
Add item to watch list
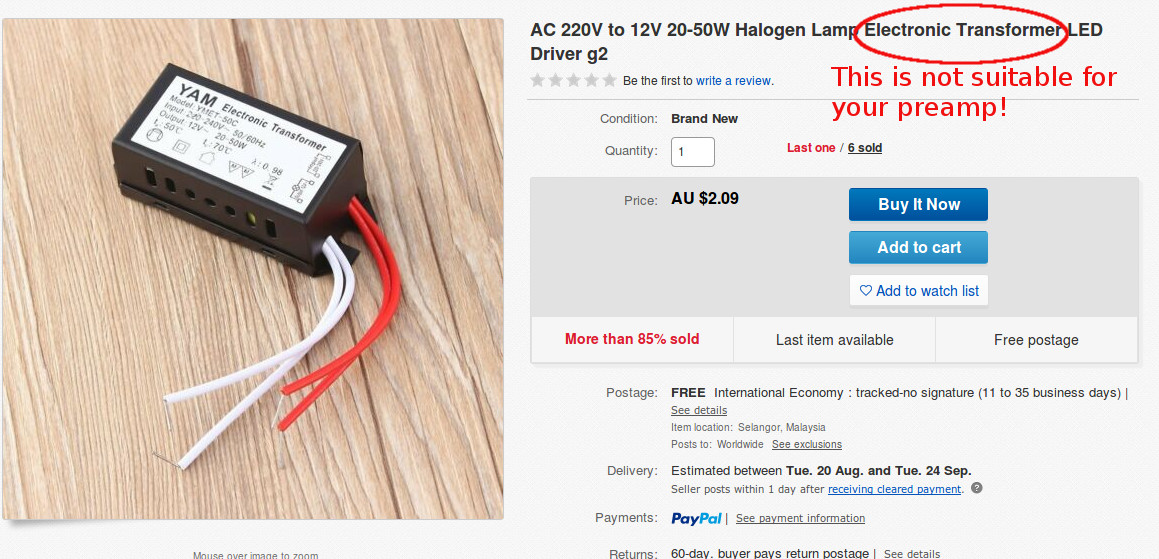click(919, 291)
